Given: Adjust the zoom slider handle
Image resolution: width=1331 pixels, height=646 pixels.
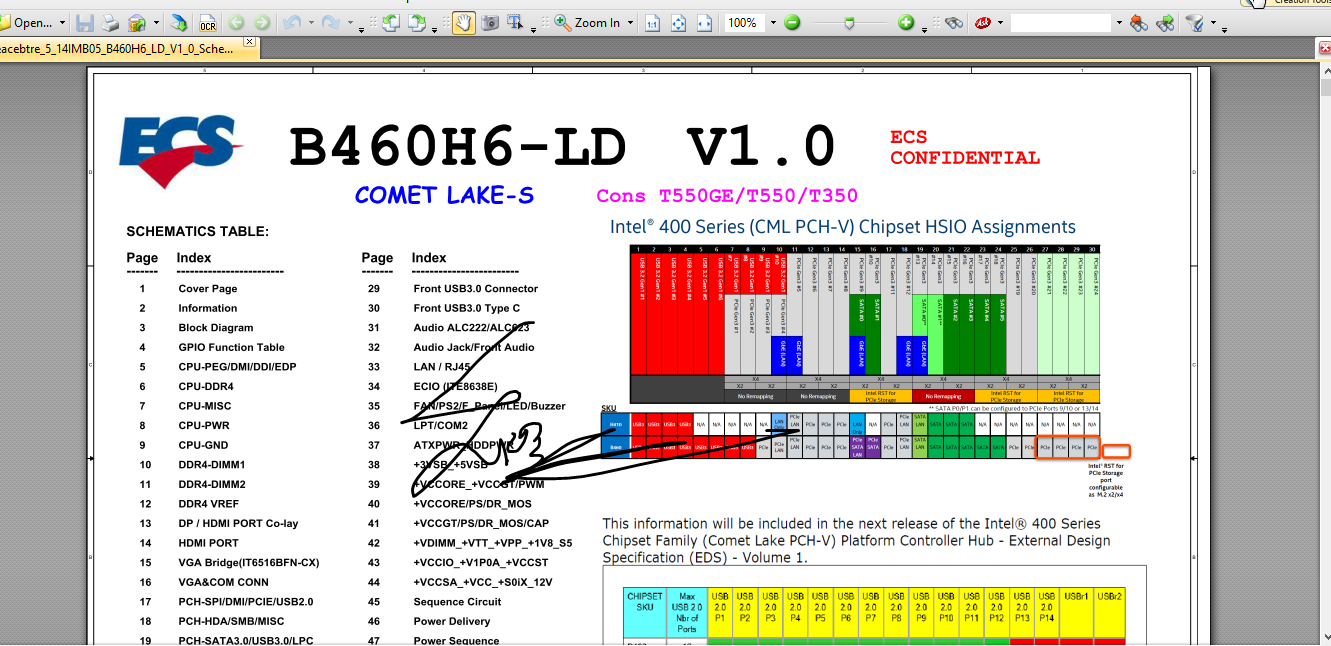Looking at the screenshot, I should coord(850,24).
